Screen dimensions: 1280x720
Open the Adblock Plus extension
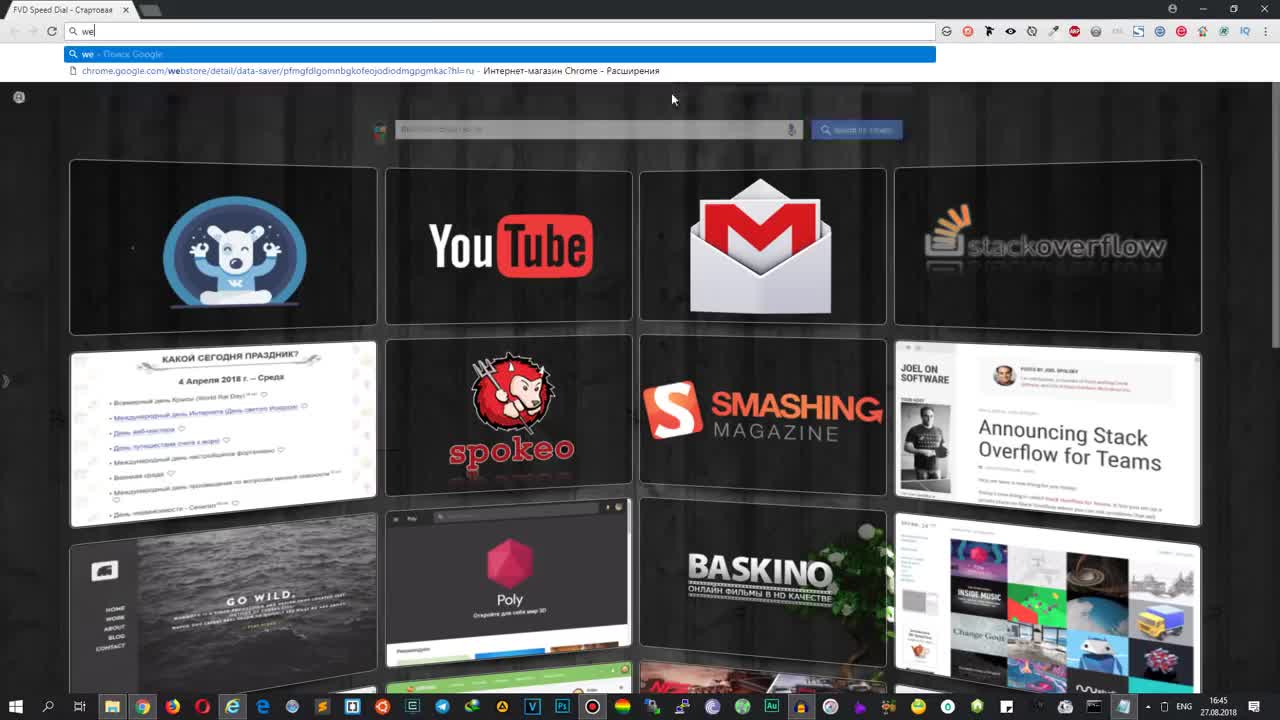coord(1075,31)
